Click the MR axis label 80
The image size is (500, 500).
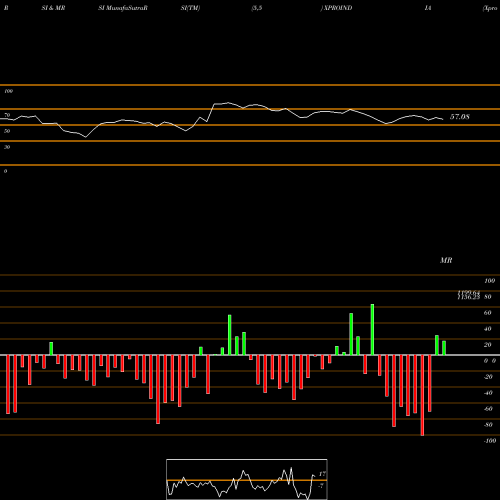488,297
